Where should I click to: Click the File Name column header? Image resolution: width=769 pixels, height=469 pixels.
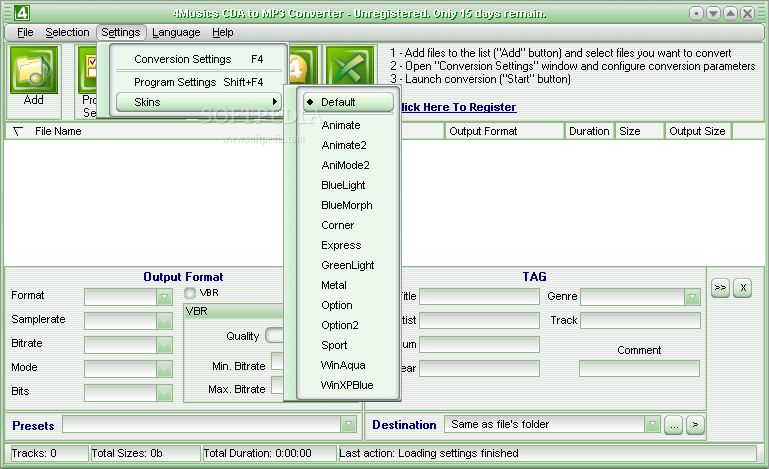point(58,131)
